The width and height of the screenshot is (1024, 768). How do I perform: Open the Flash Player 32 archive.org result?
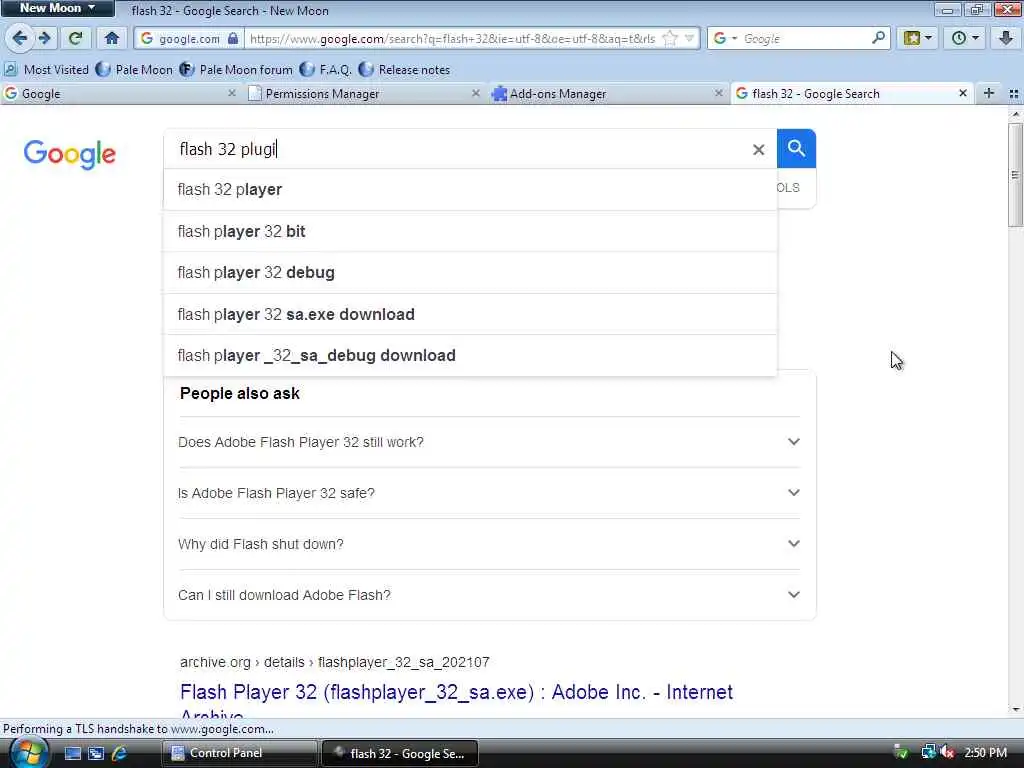point(456,692)
